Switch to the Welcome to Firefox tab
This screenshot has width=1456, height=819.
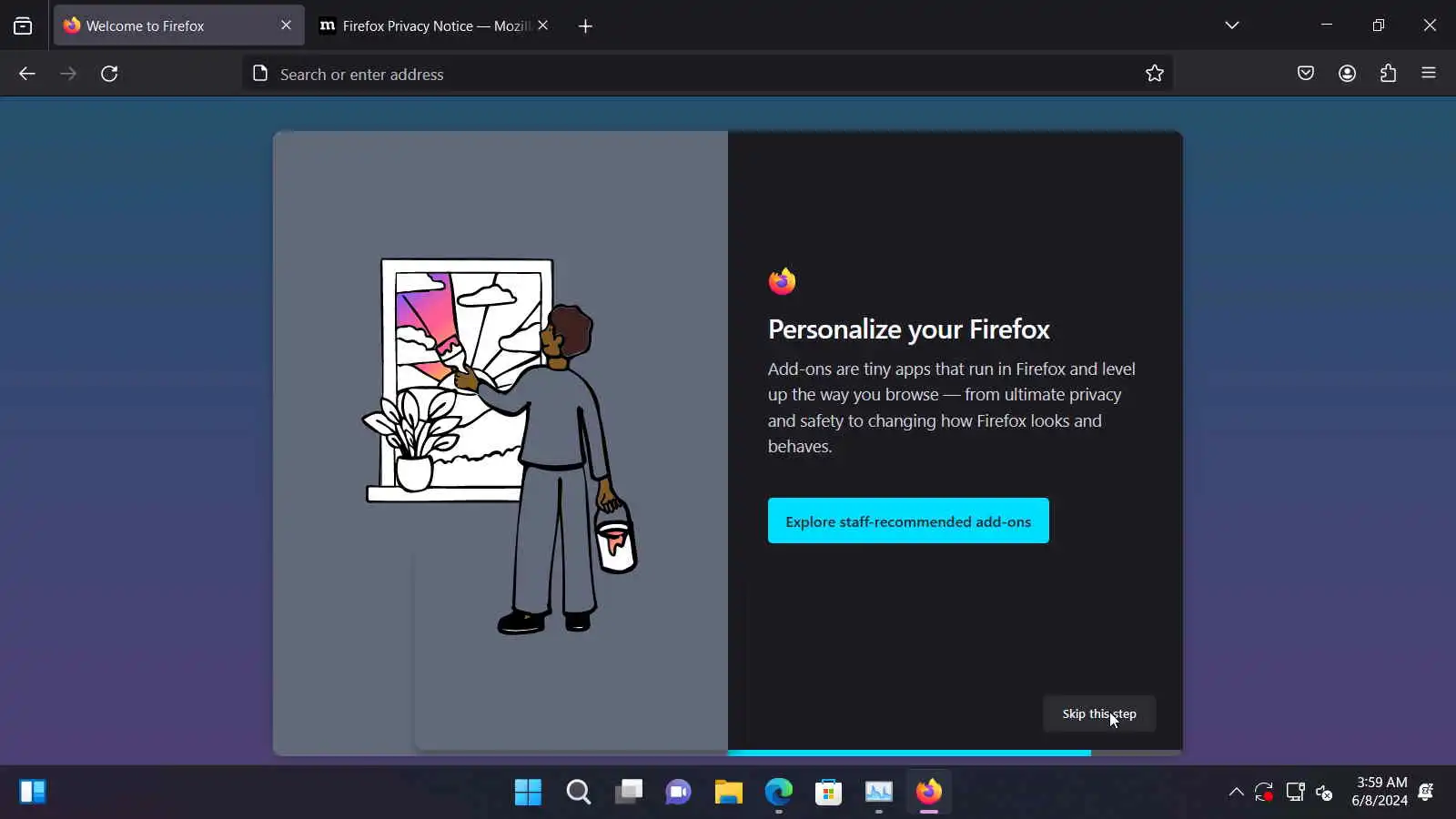[x=179, y=25]
